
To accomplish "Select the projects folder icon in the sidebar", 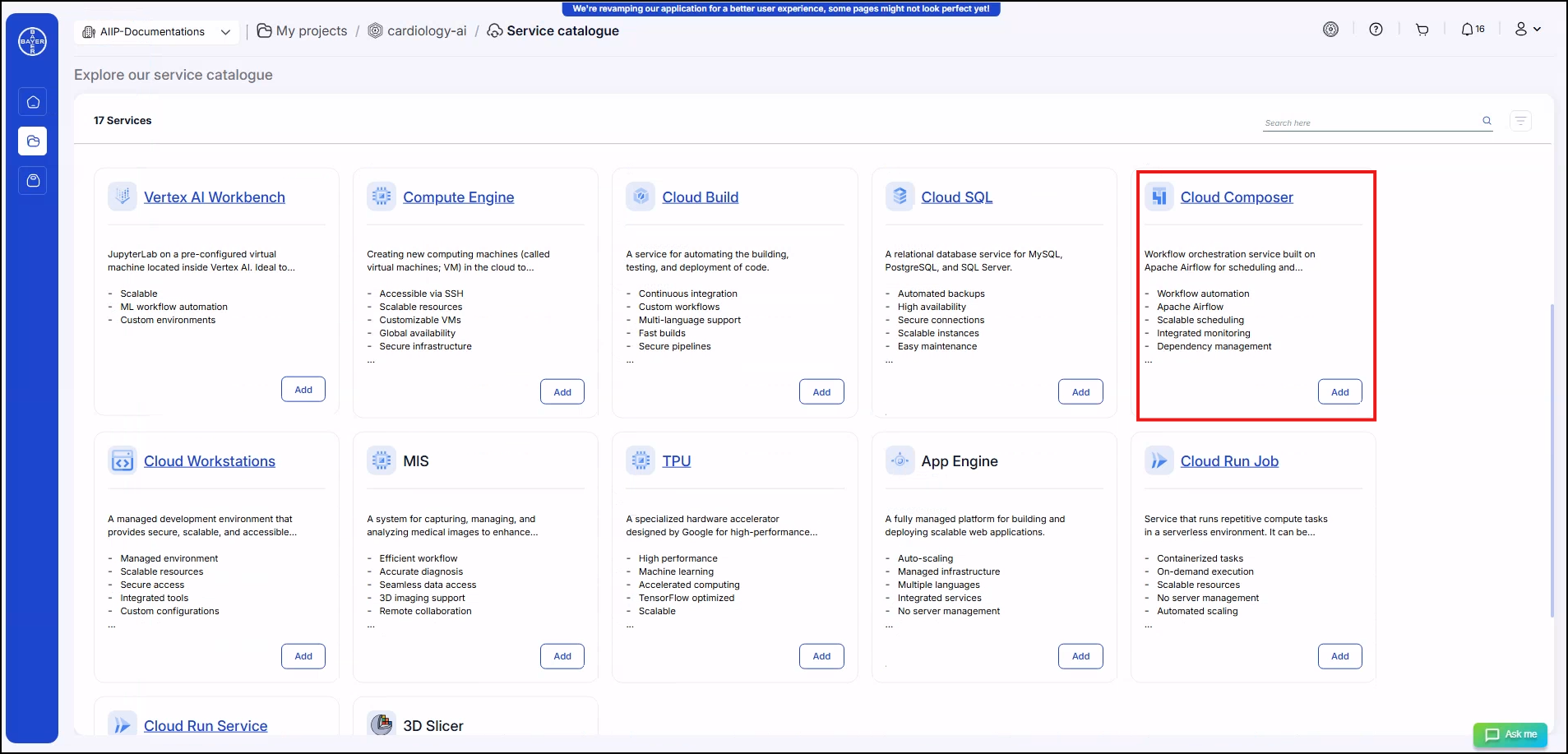I will coord(33,141).
